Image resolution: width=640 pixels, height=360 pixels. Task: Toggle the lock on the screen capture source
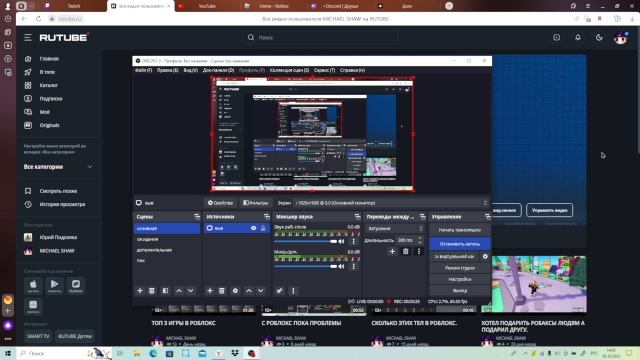(263, 228)
